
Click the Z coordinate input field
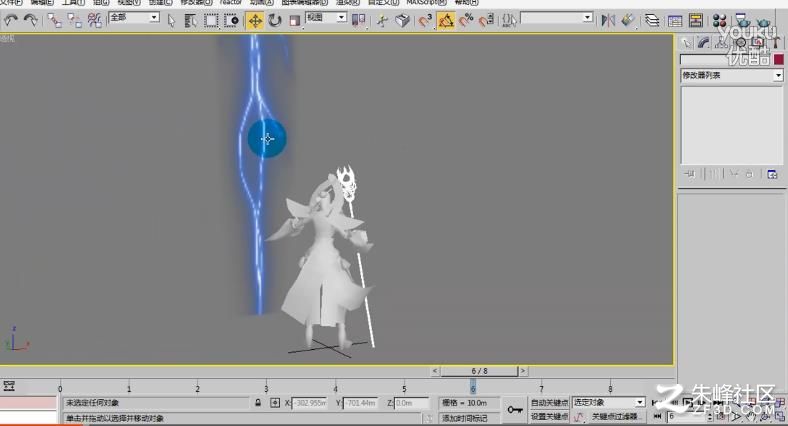(x=412, y=403)
